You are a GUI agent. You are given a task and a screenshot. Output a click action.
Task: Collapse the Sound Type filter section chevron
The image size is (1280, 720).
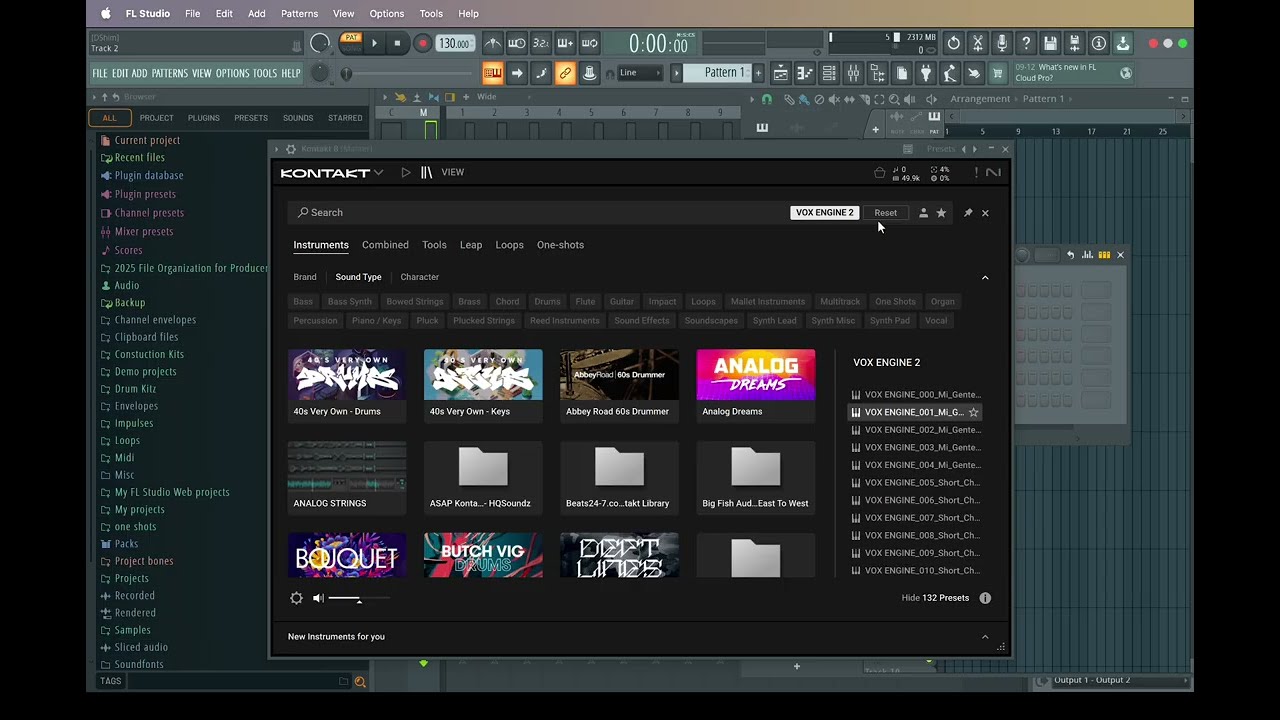[x=985, y=277]
